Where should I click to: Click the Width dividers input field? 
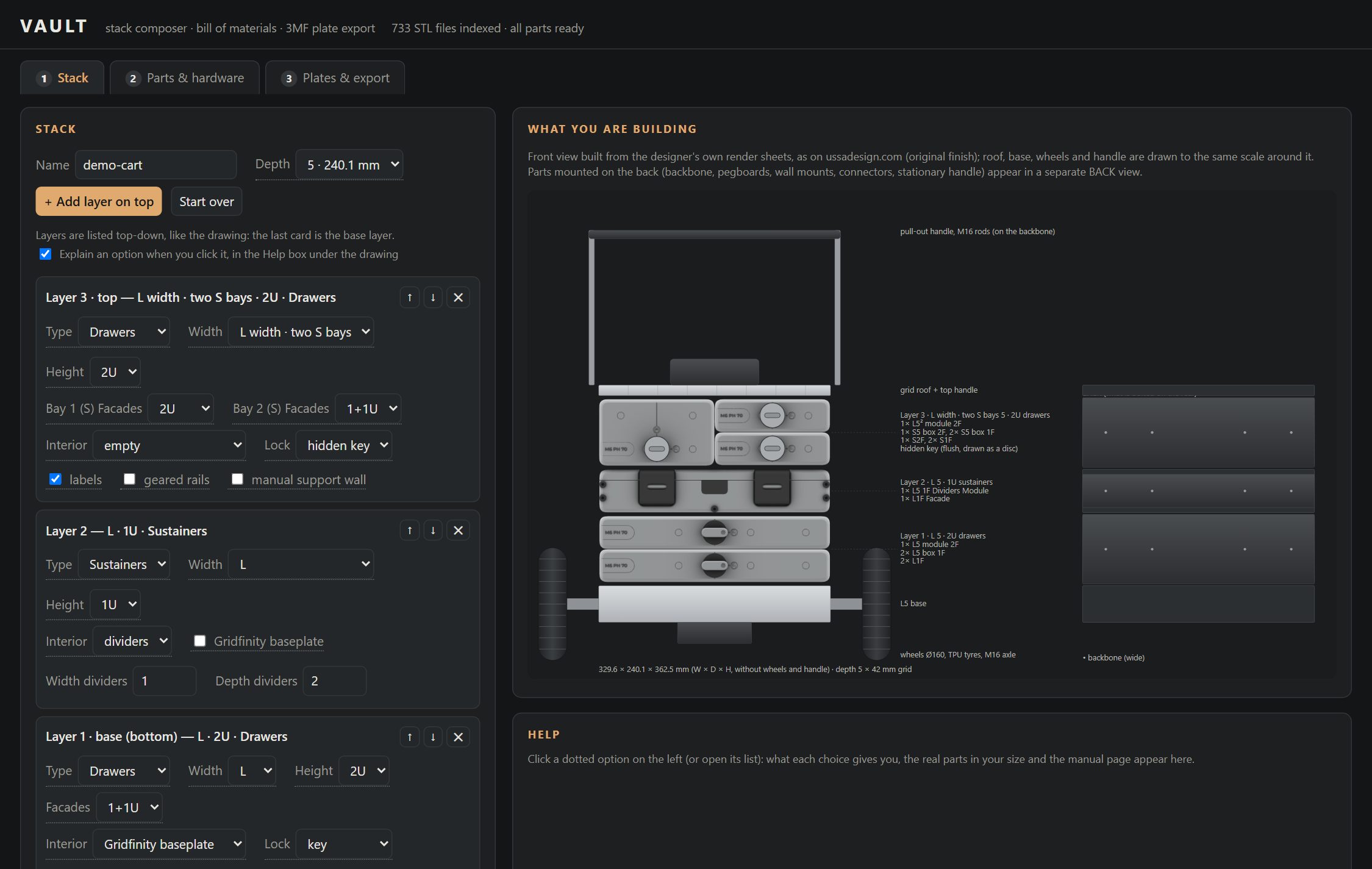coord(165,681)
